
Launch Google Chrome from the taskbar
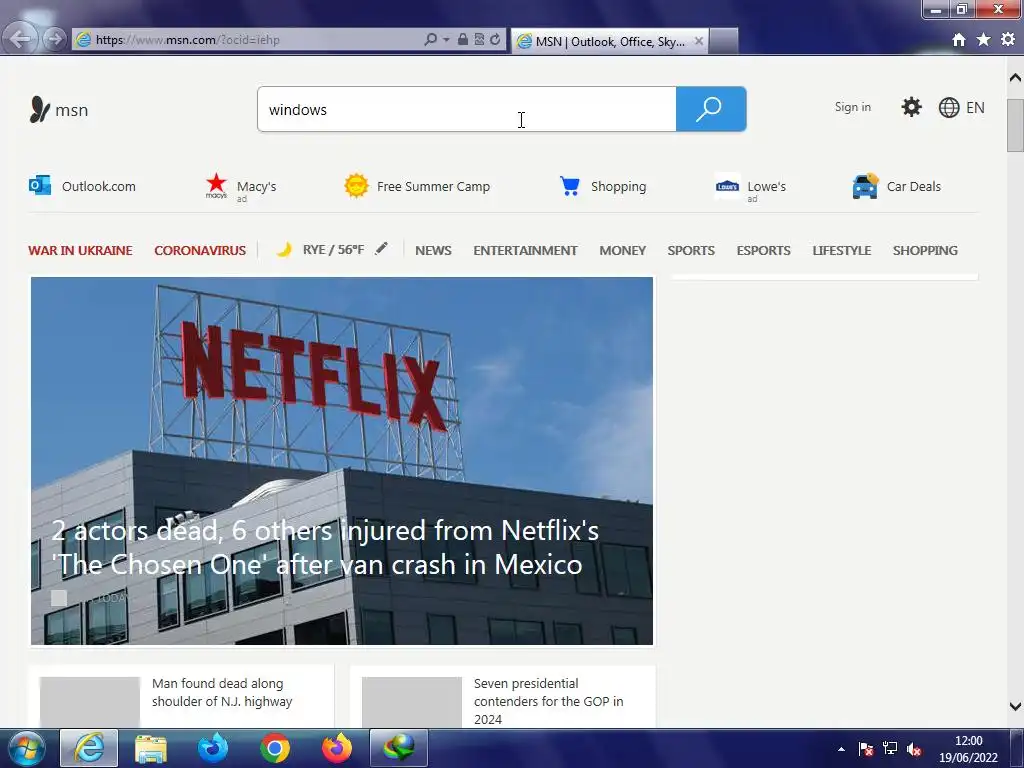coord(275,748)
